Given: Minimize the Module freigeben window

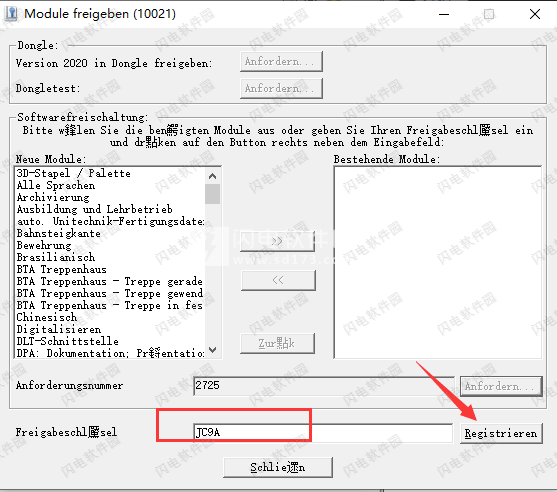Looking at the screenshot, I should click(x=444, y=14).
